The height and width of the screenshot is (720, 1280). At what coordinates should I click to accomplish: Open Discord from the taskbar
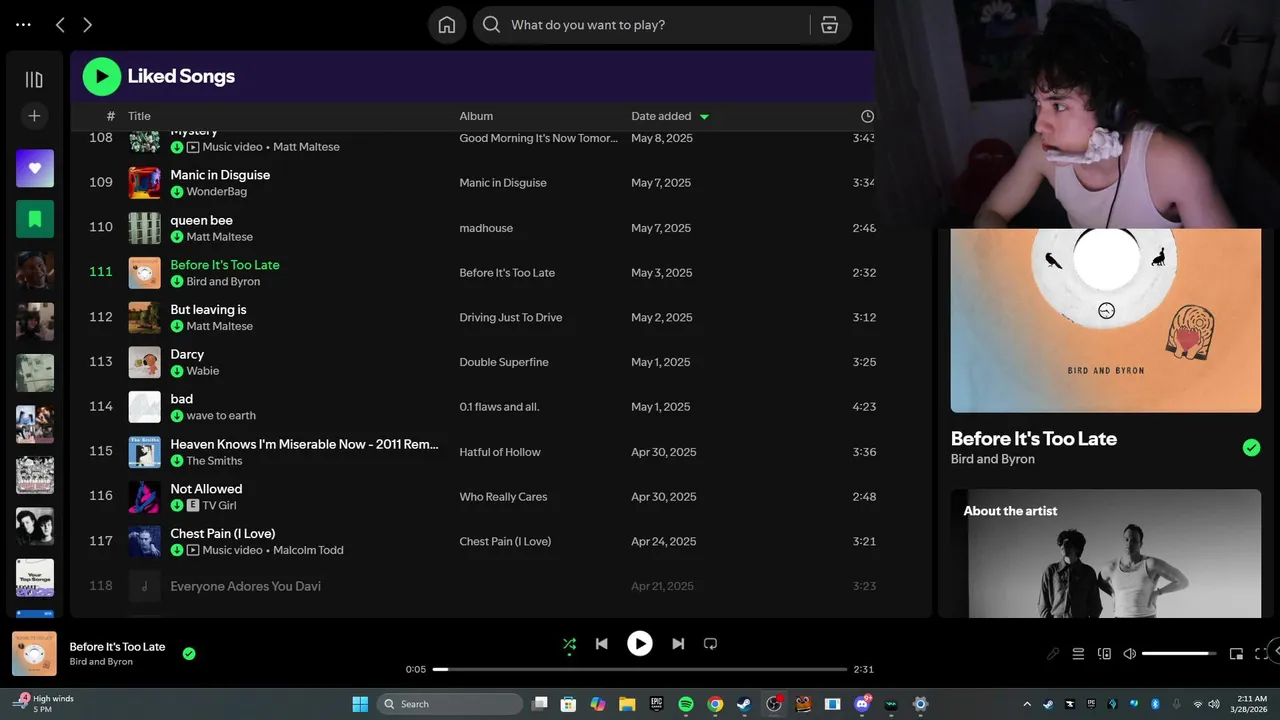click(861, 704)
